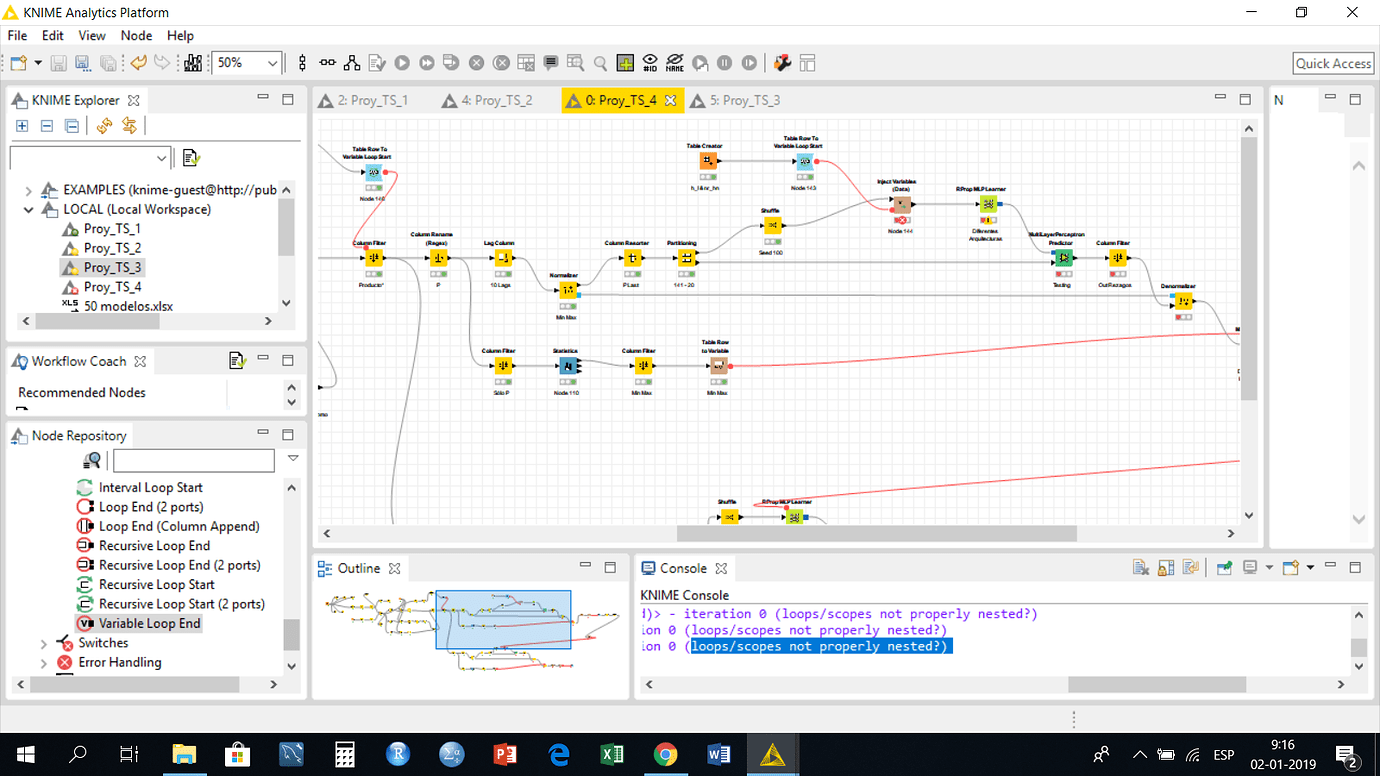Click the Normalizer node on canvas
Viewport: 1380px width, 776px height.
(567, 290)
